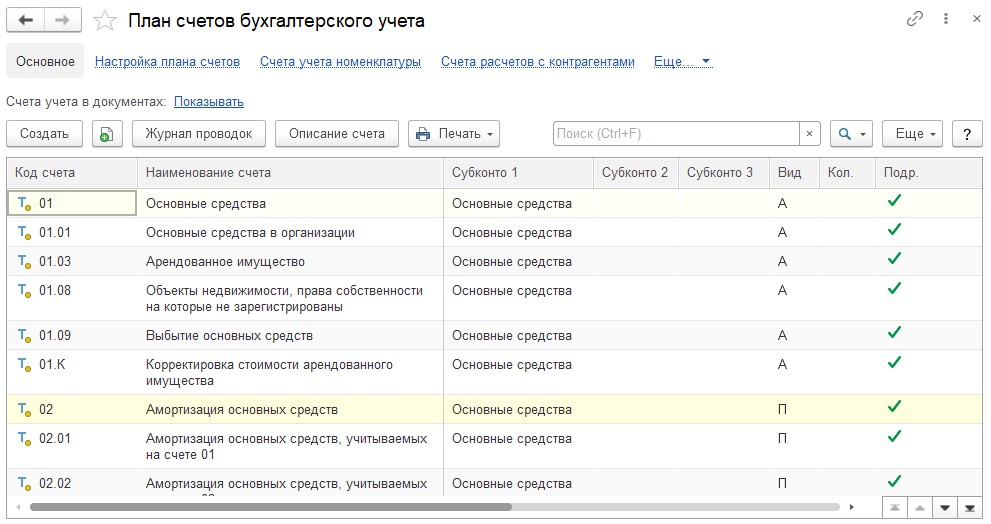Image resolution: width=991 pixels, height=524 pixels.
Task: Select the Основные средства в организации cell
Action: pos(290,233)
